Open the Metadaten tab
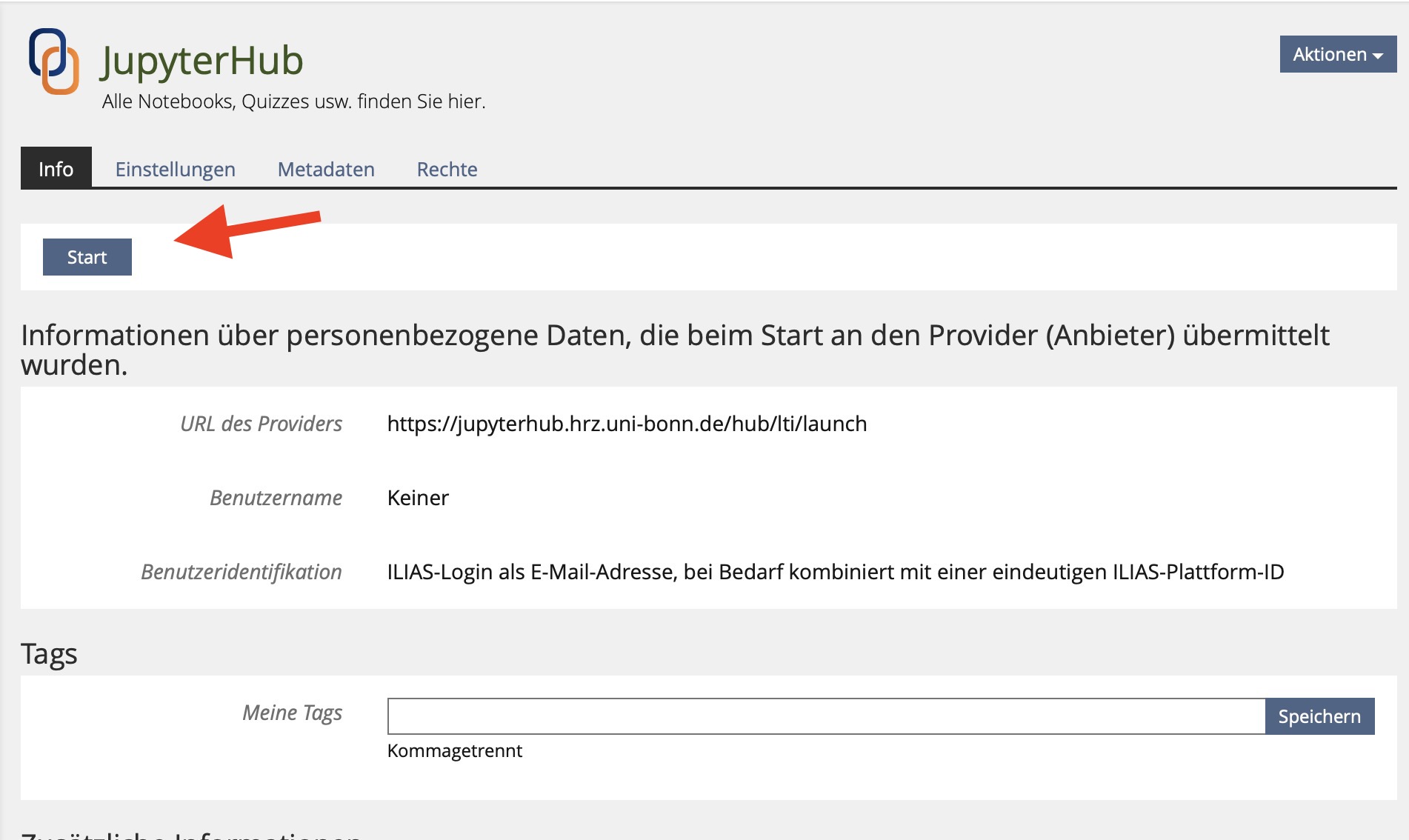This screenshot has width=1409, height=840. pos(326,169)
